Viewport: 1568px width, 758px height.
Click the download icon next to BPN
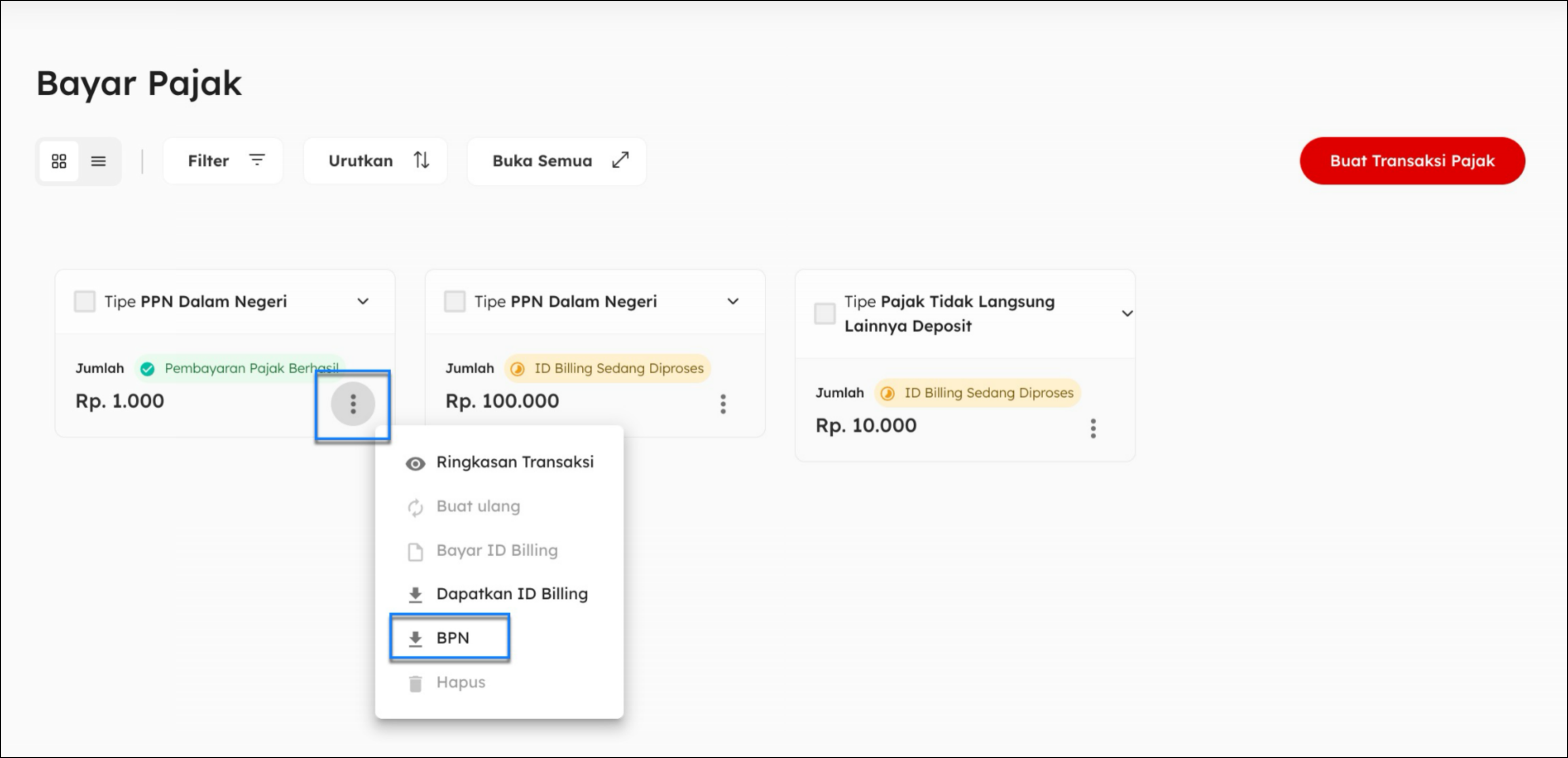coord(415,639)
